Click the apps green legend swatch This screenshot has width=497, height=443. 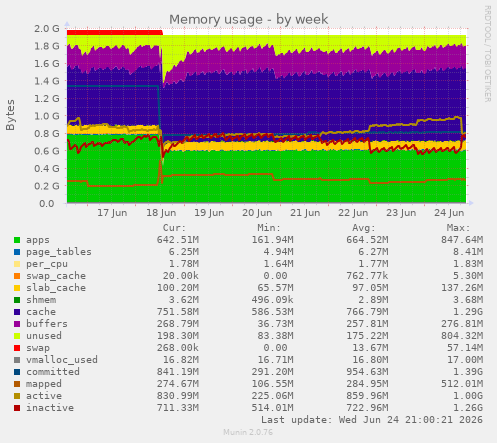[17, 240]
